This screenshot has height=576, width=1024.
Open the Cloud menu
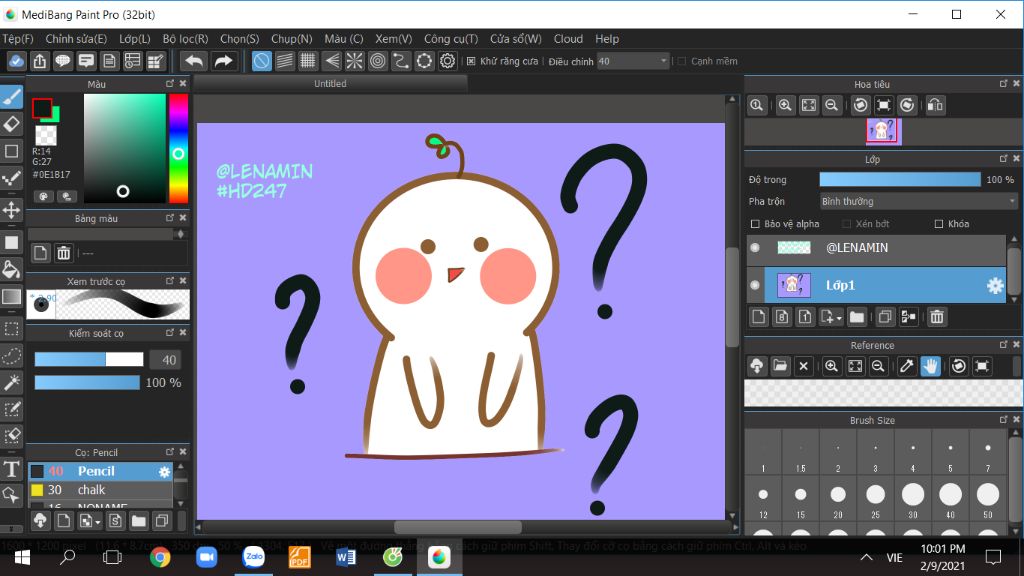(568, 39)
